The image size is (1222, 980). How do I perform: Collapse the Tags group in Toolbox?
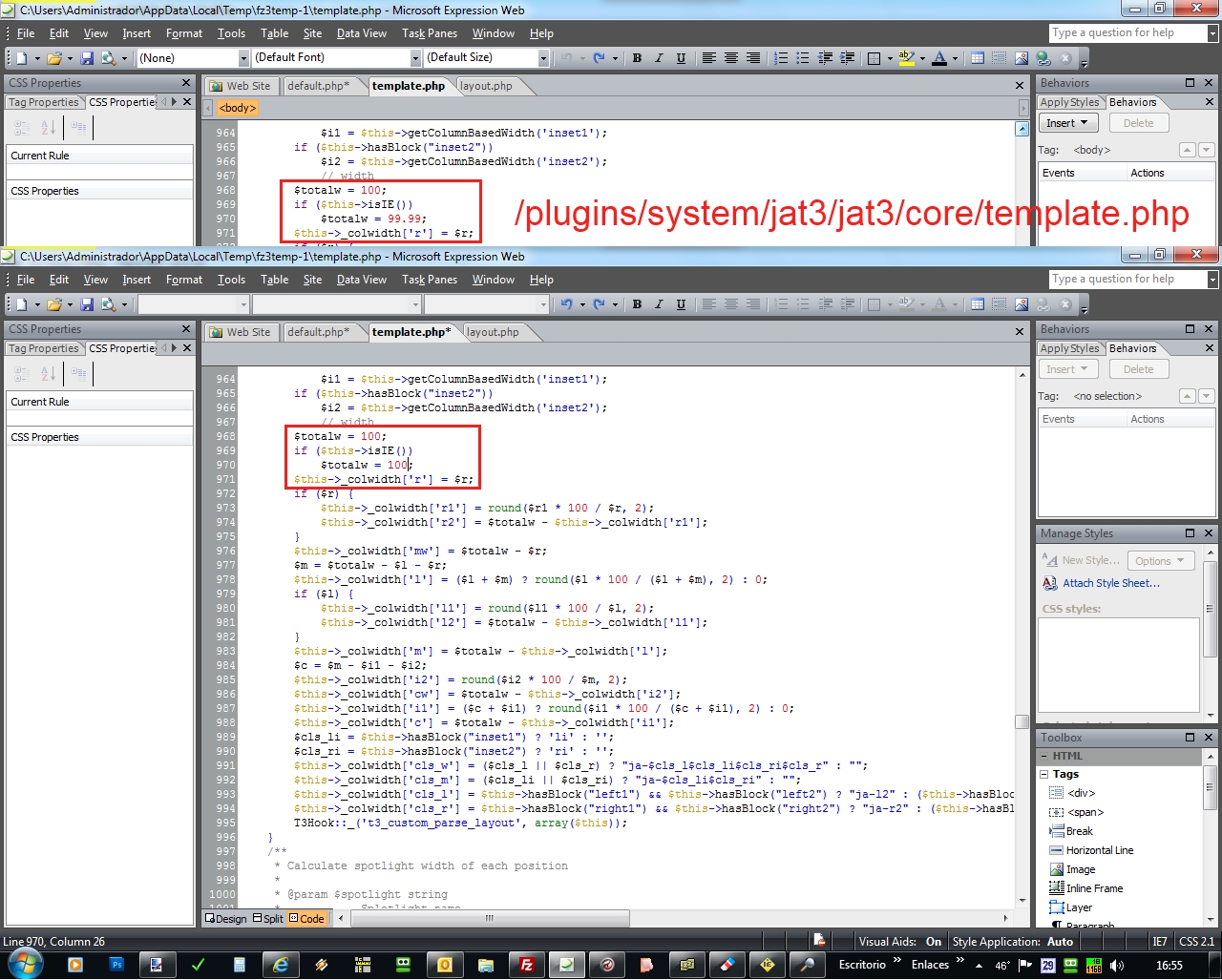(1045, 774)
